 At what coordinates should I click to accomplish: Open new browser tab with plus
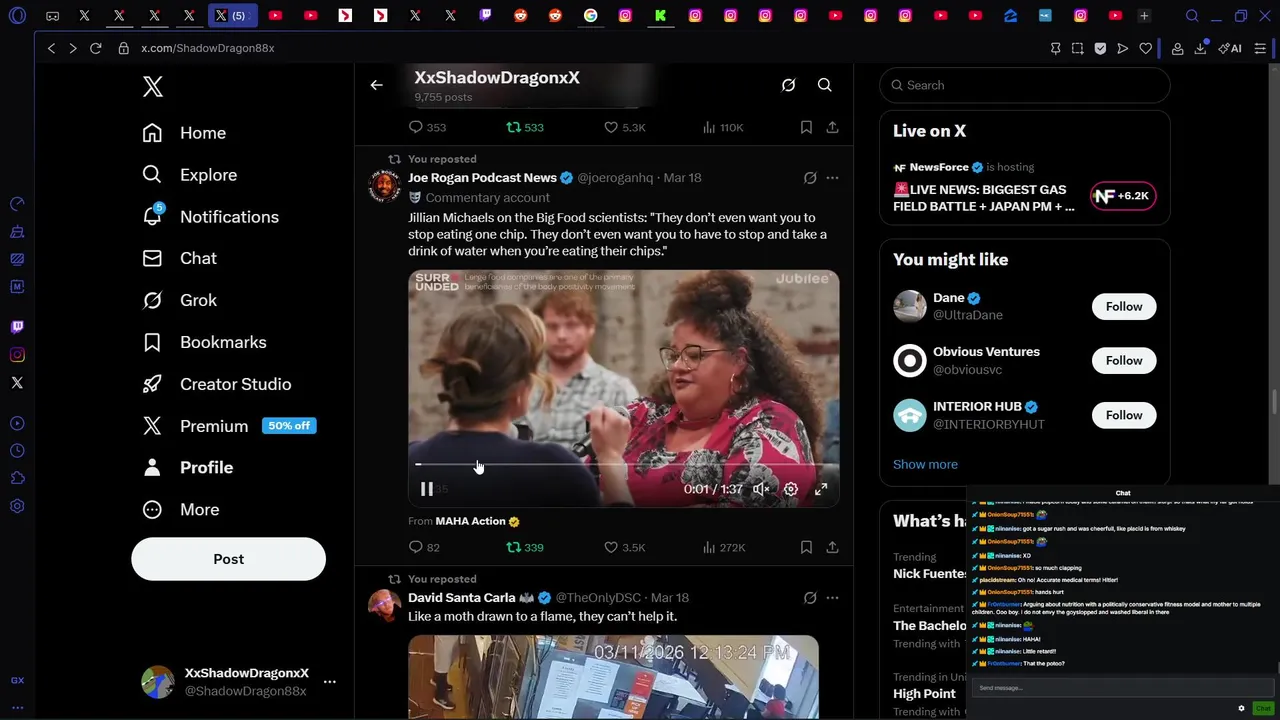[x=1144, y=16]
